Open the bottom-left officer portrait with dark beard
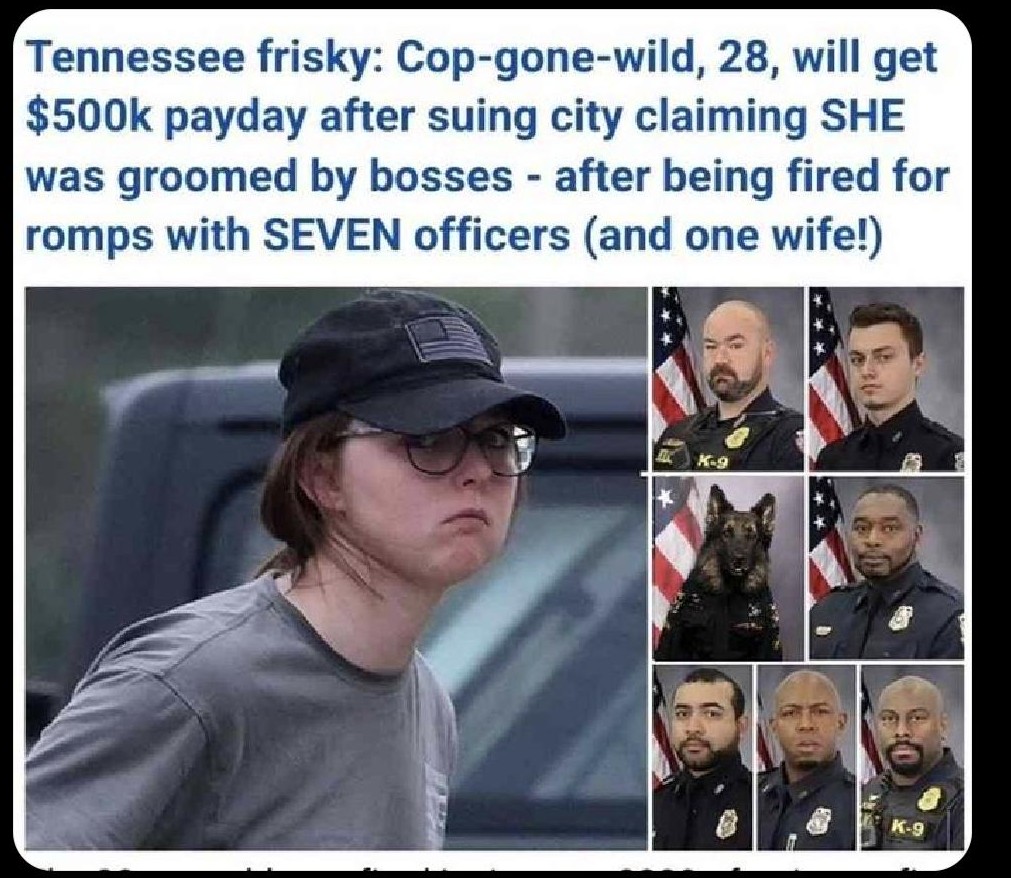This screenshot has width=1011, height=878. pyautogui.click(x=703, y=757)
